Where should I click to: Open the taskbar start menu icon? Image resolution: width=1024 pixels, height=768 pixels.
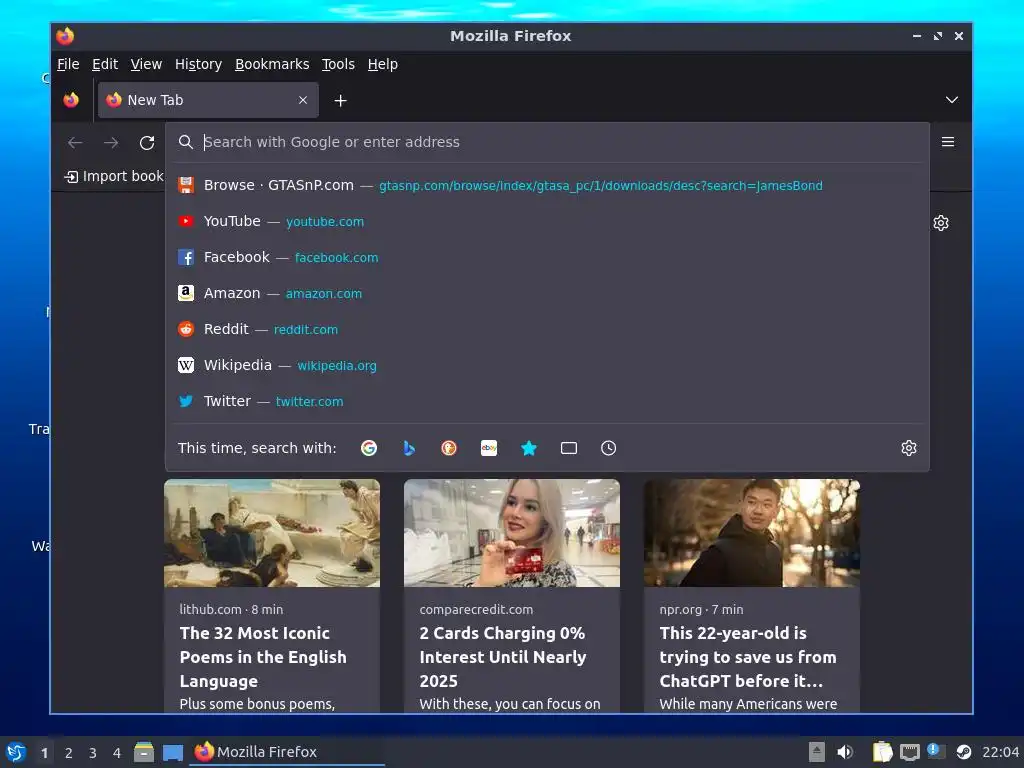[16, 752]
